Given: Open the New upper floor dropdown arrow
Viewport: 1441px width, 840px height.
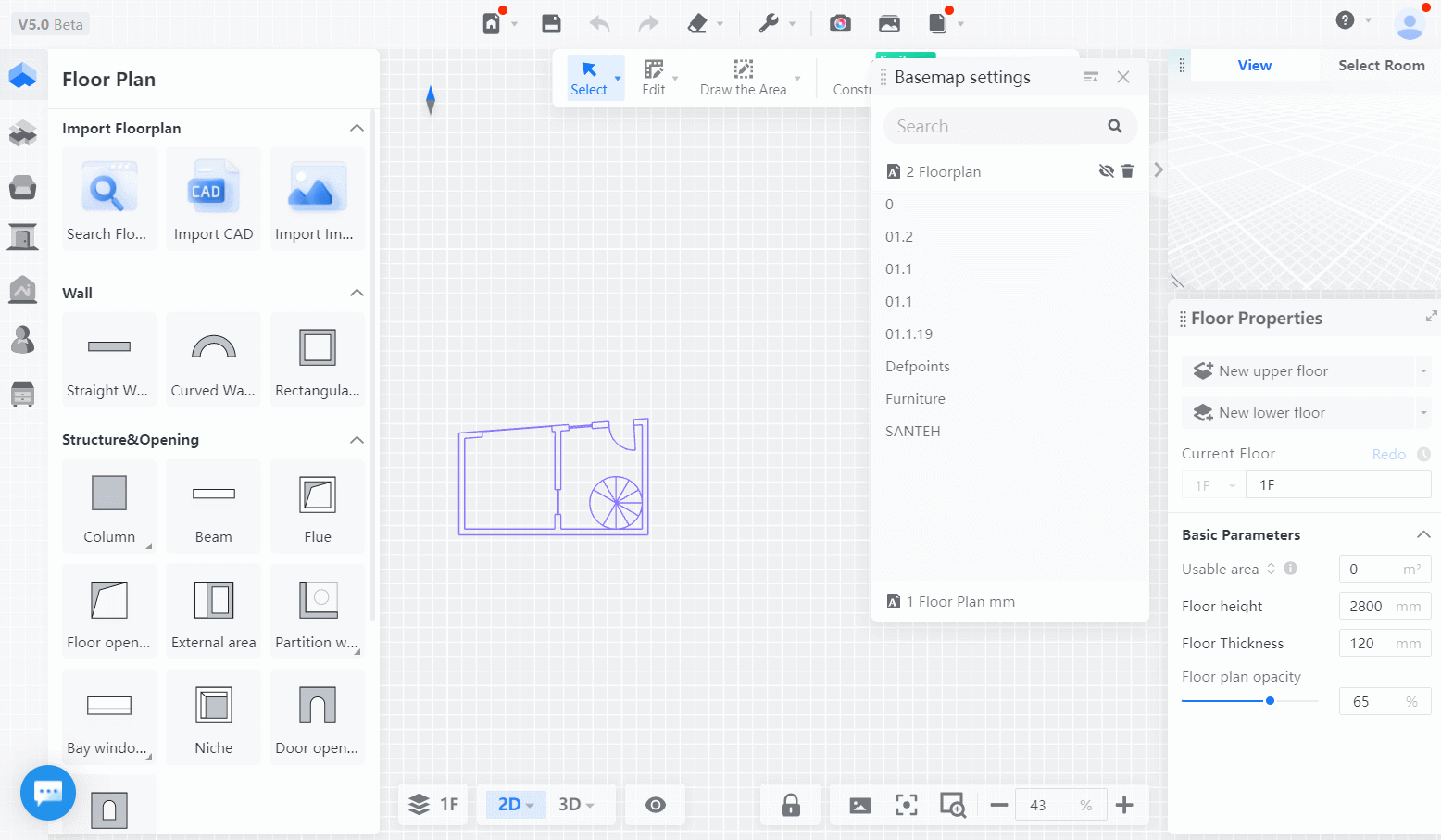Looking at the screenshot, I should pos(1423,371).
